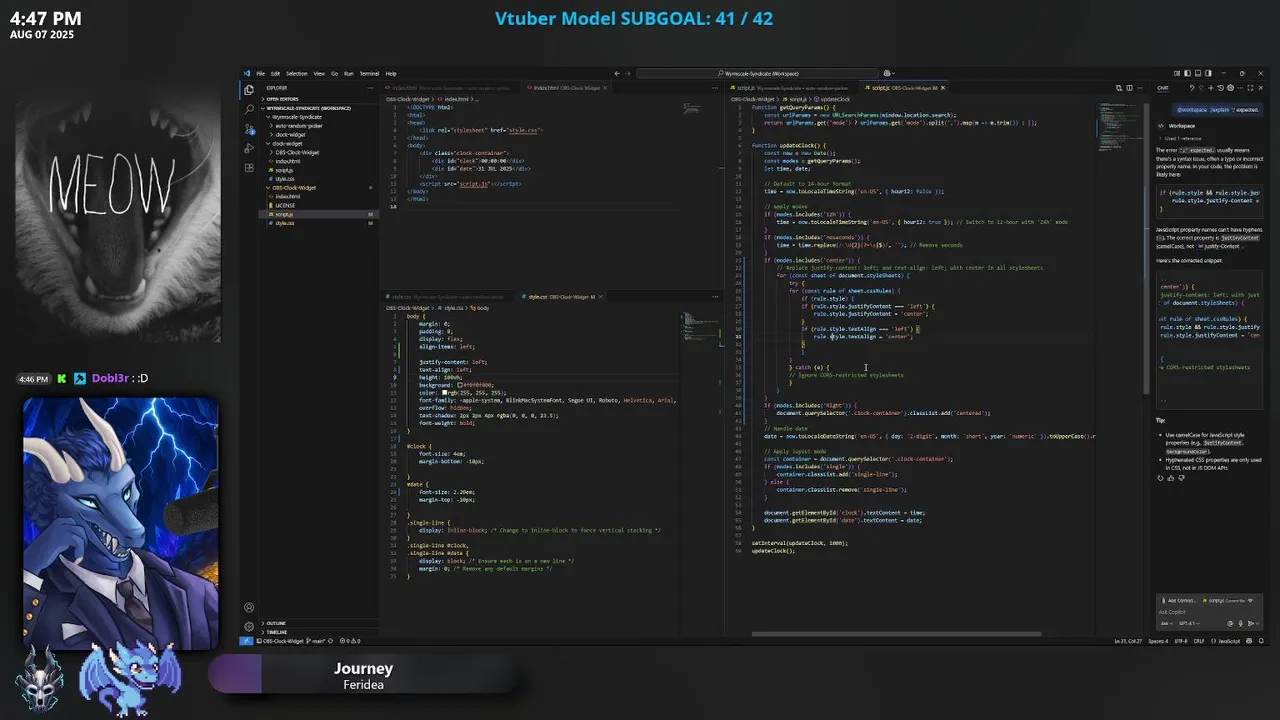Split the script.js editor right
Image resolution: width=1280 pixels, height=720 pixels.
coord(1130,88)
